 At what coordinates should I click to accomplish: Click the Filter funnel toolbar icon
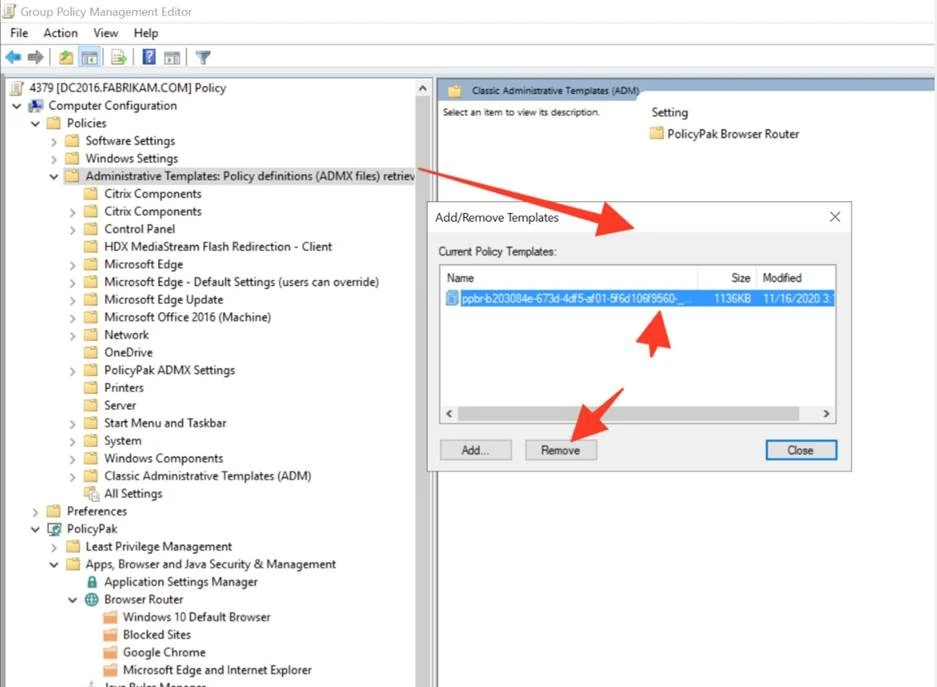pos(203,58)
